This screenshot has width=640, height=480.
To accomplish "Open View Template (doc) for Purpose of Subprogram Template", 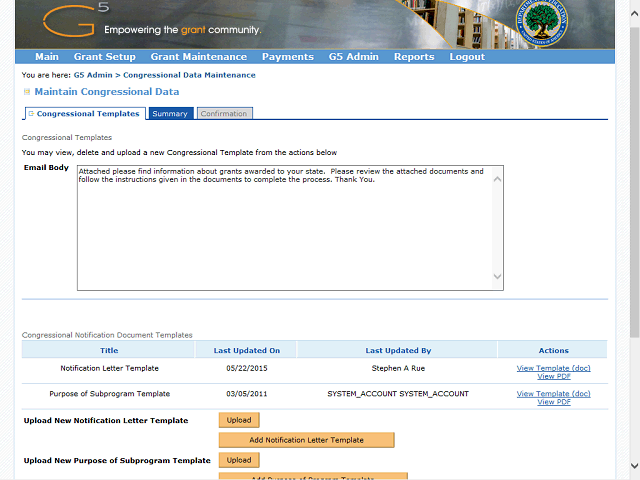I will [553, 394].
